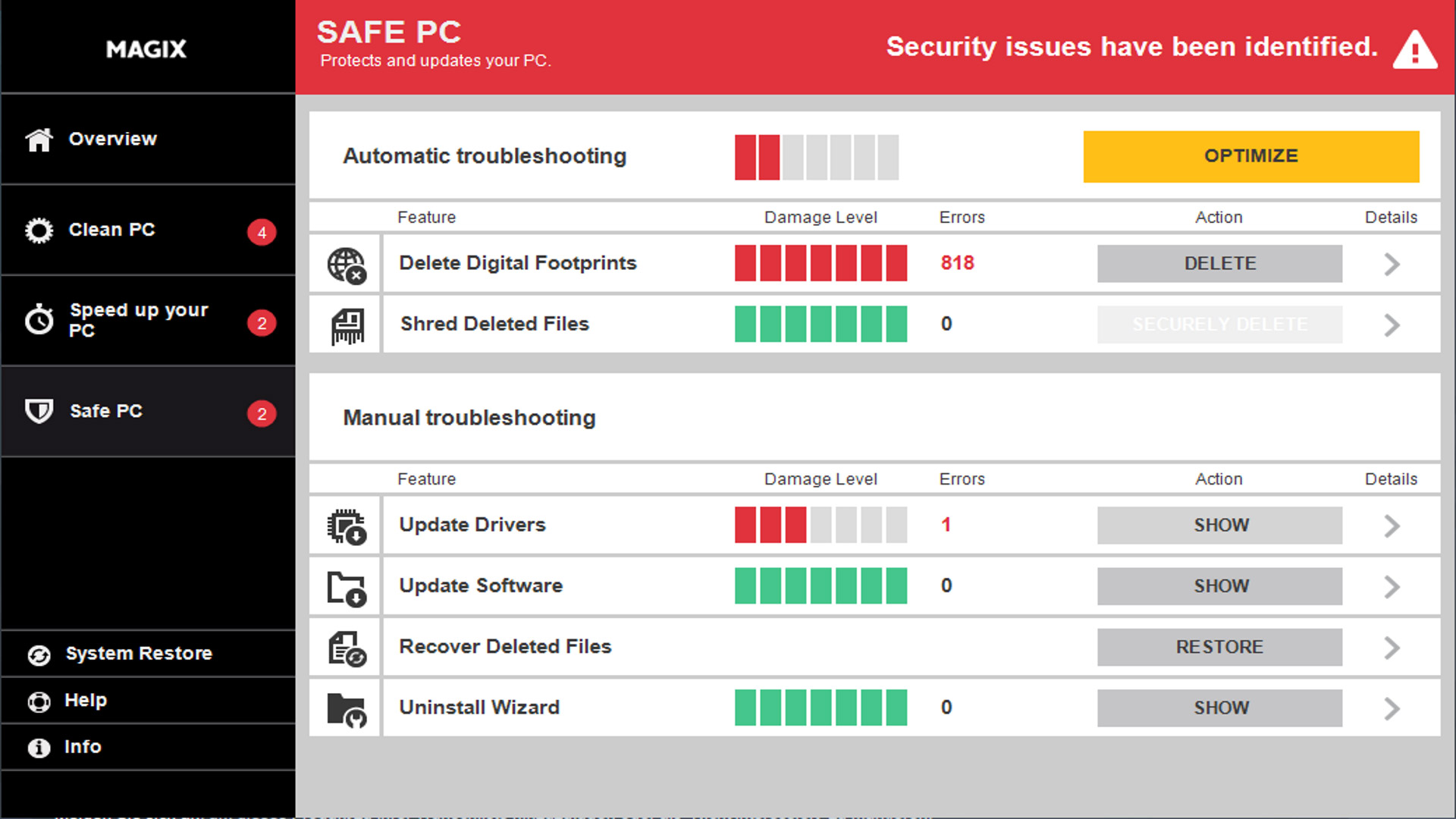Screen dimensions: 1456x819
Task: Click the Safe PC shield icon
Action: (40, 410)
